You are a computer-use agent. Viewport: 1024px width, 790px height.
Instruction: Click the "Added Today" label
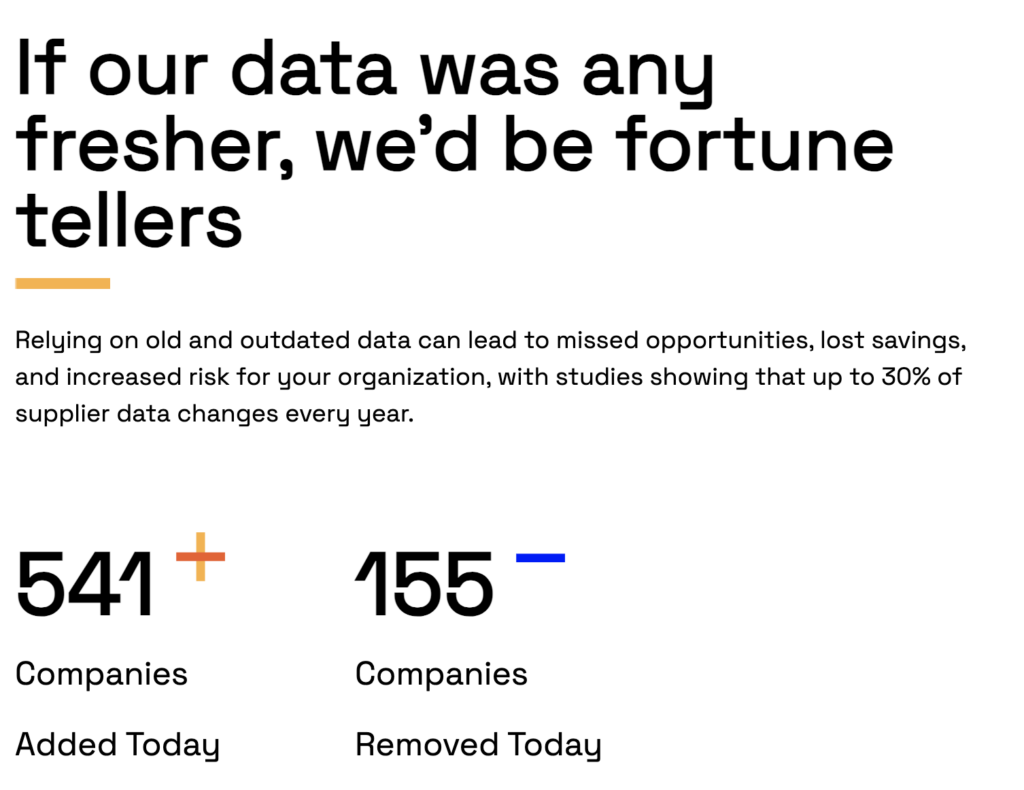click(x=117, y=745)
